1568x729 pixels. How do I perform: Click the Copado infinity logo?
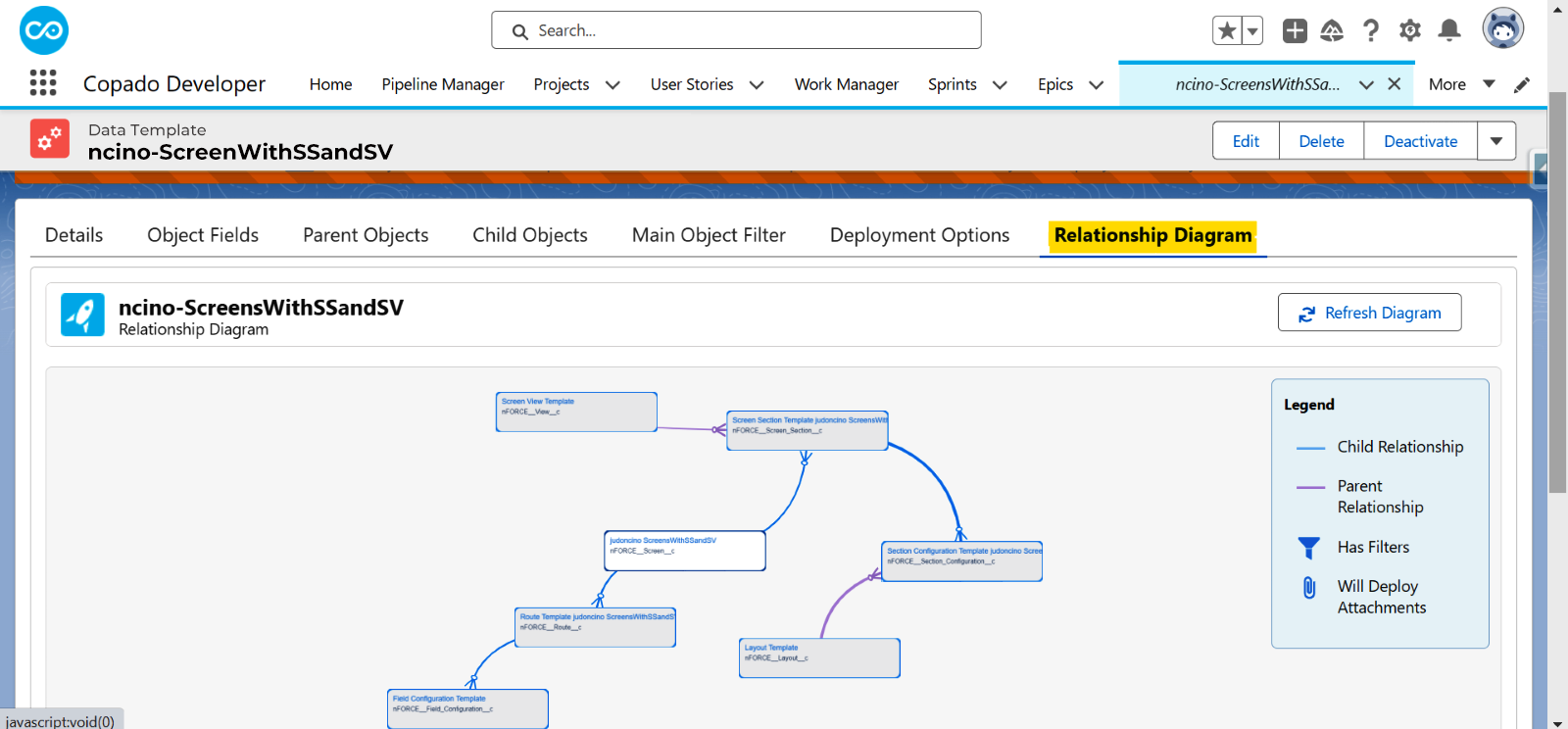point(44,30)
